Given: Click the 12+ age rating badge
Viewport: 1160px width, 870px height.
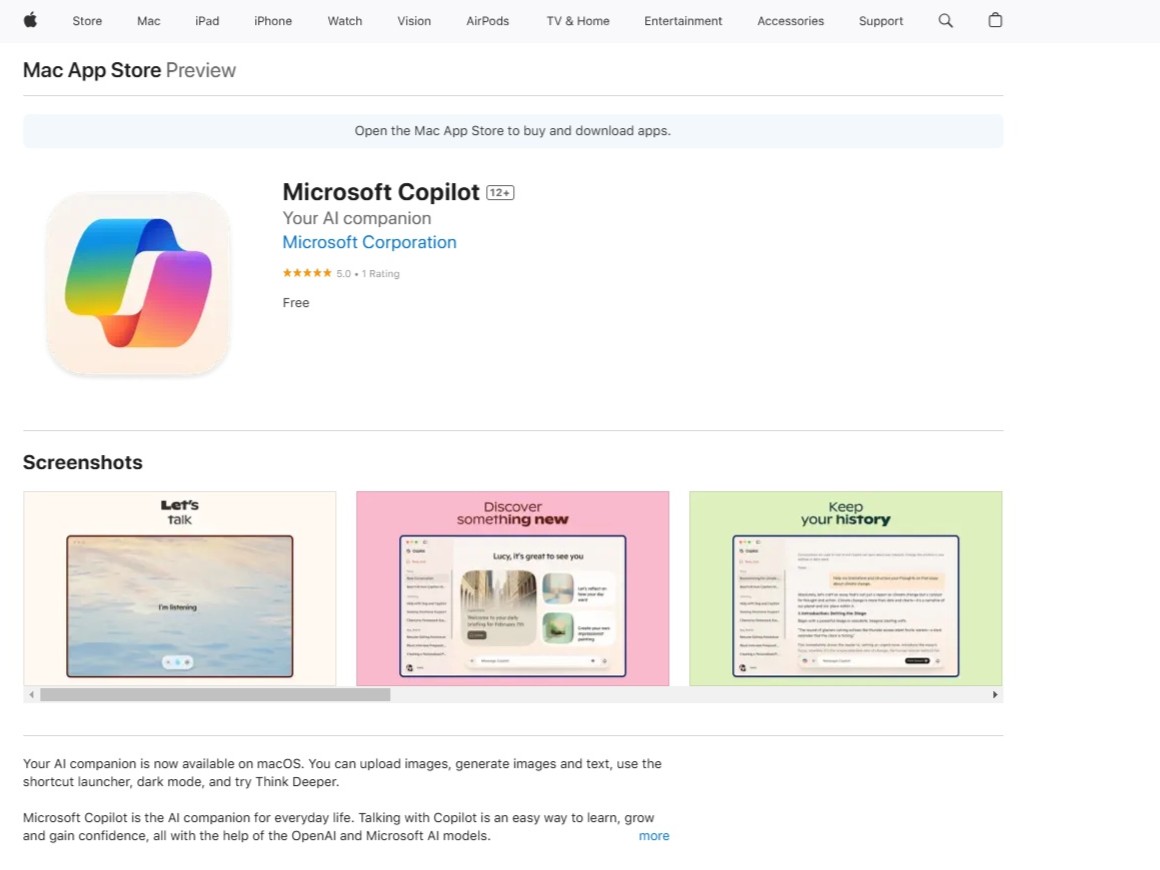Looking at the screenshot, I should tap(500, 192).
